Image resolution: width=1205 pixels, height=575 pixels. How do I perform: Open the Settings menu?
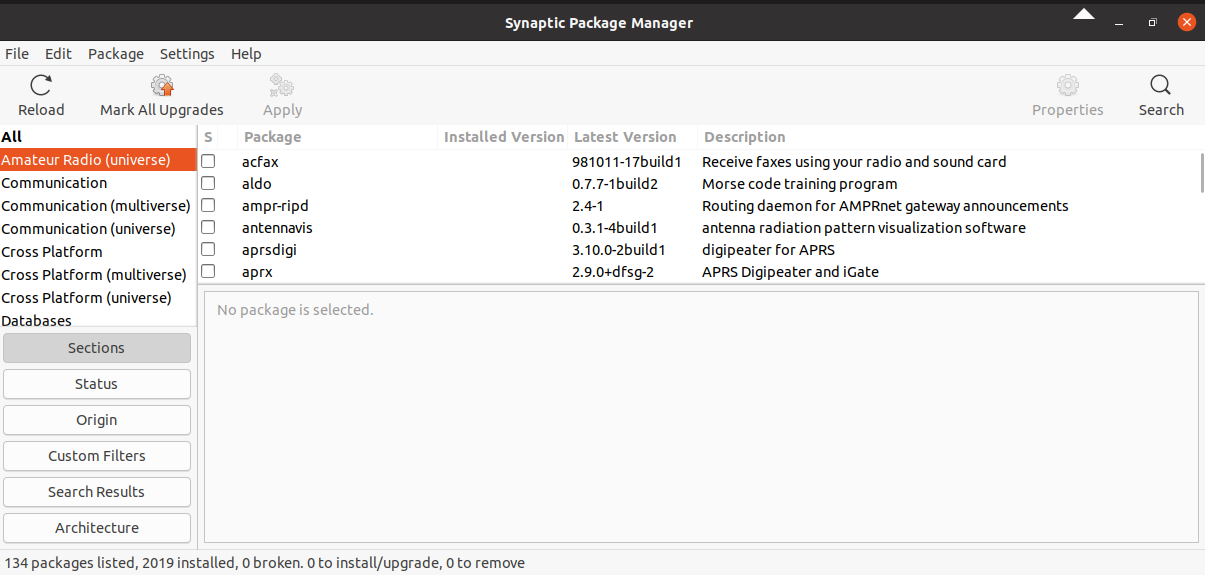(187, 54)
